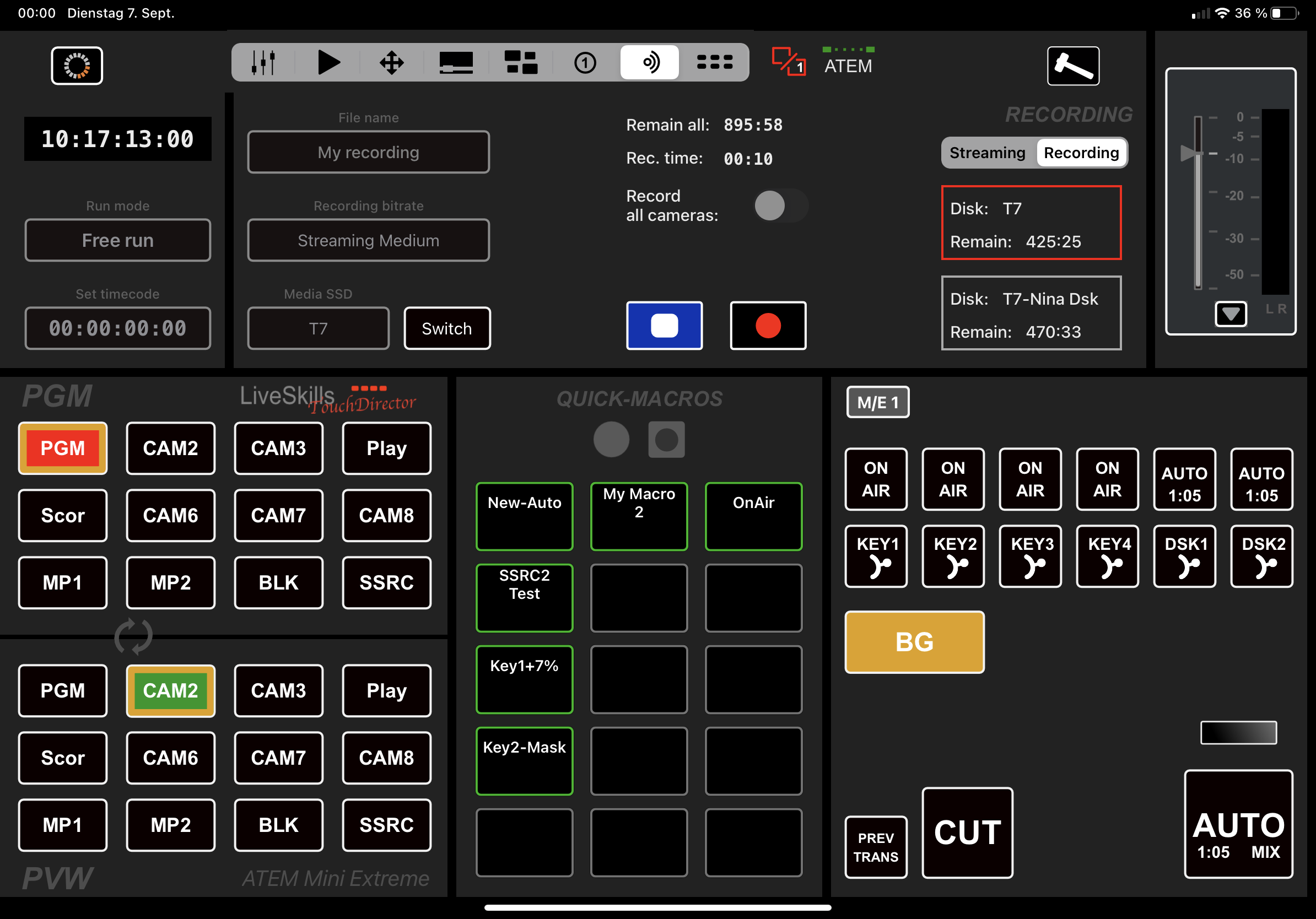Toggle the BG background transition button

pos(915,642)
